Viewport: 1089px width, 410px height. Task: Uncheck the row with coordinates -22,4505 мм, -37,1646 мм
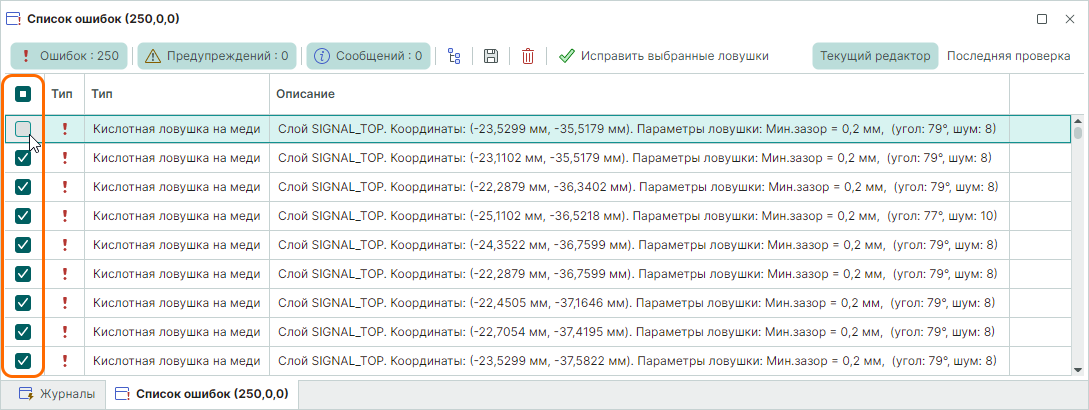tap(23, 302)
